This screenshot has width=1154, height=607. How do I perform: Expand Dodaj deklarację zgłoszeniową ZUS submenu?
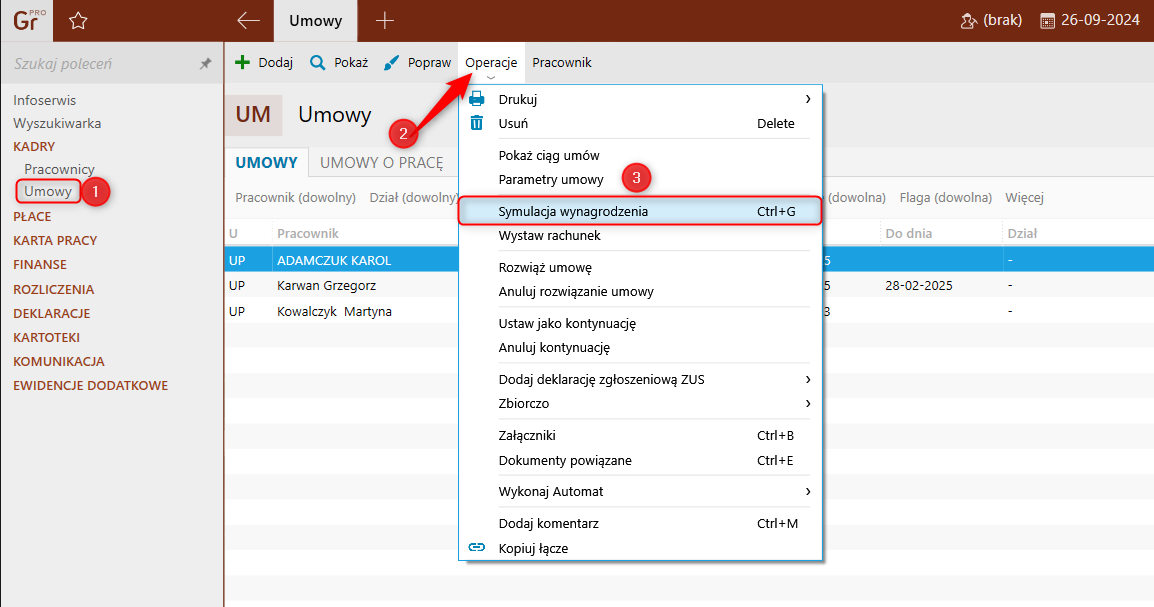(807, 379)
